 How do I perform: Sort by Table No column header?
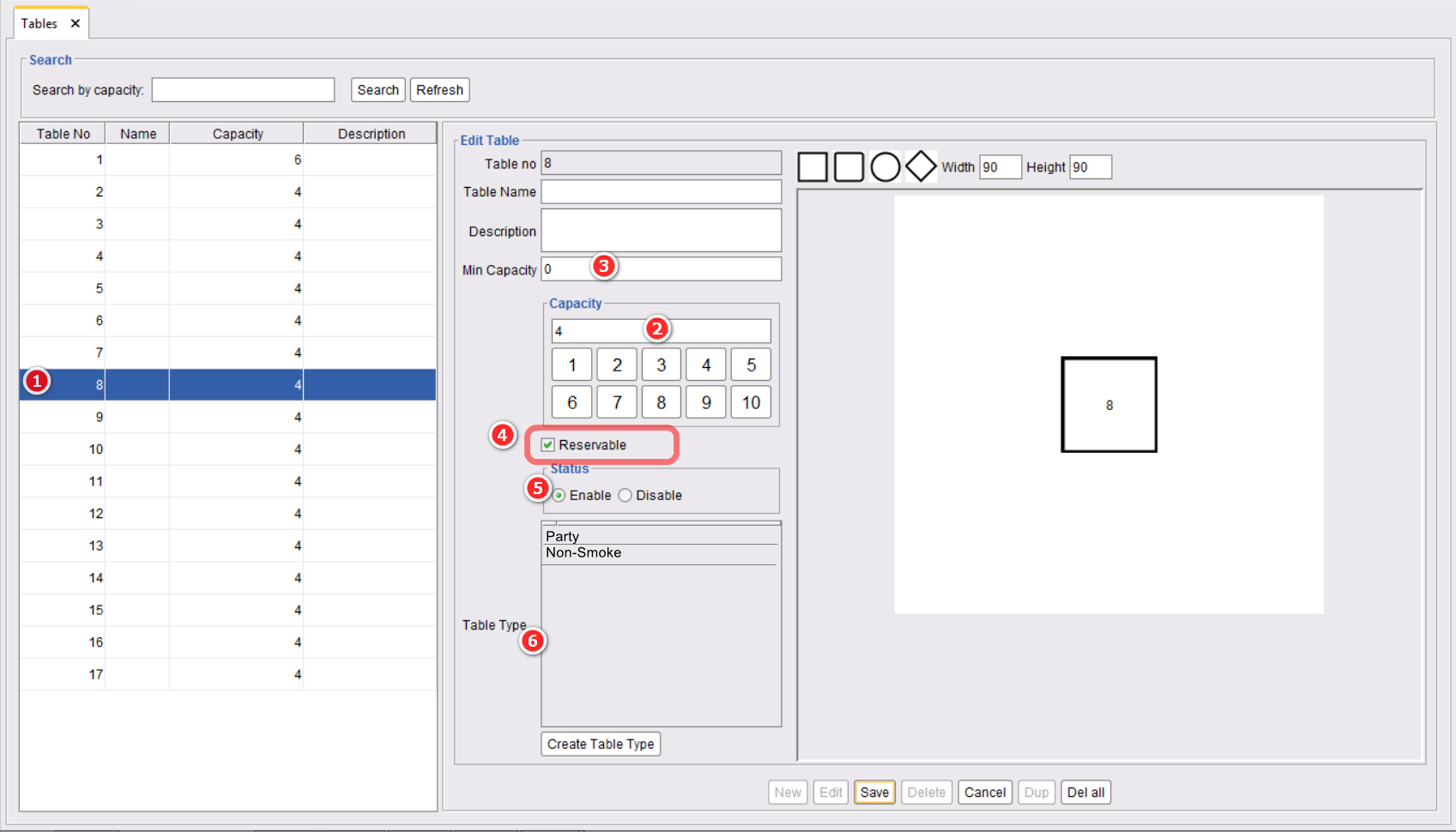(x=63, y=133)
